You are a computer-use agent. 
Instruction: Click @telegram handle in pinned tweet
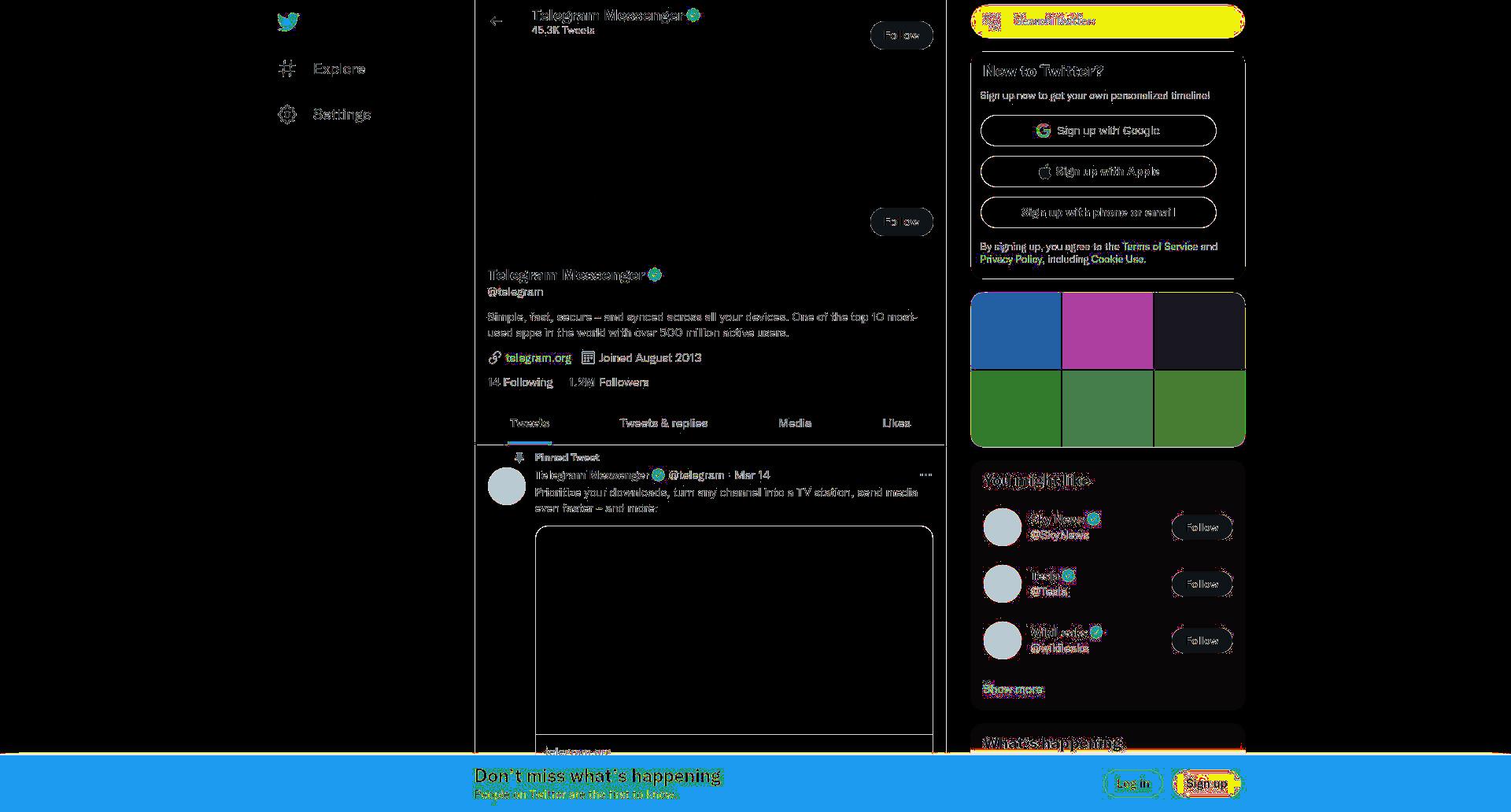coord(696,475)
